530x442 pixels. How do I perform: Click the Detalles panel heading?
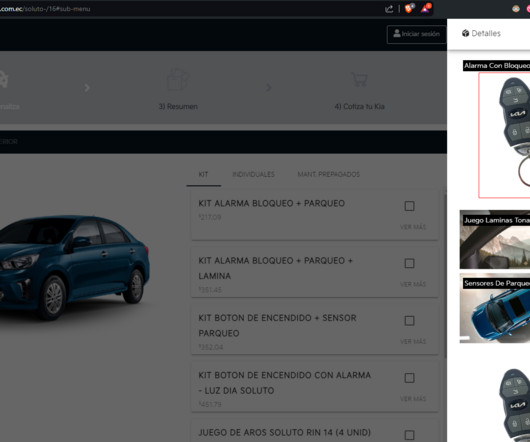486,33
